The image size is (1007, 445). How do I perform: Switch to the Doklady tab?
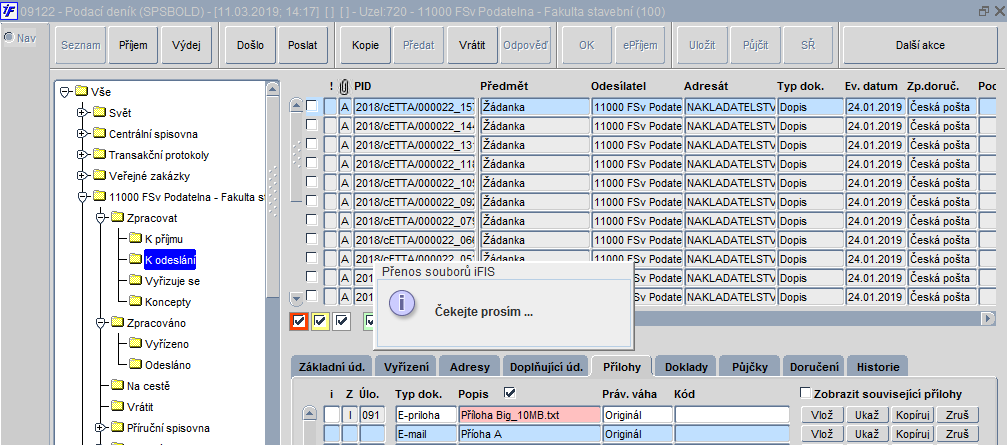click(686, 367)
